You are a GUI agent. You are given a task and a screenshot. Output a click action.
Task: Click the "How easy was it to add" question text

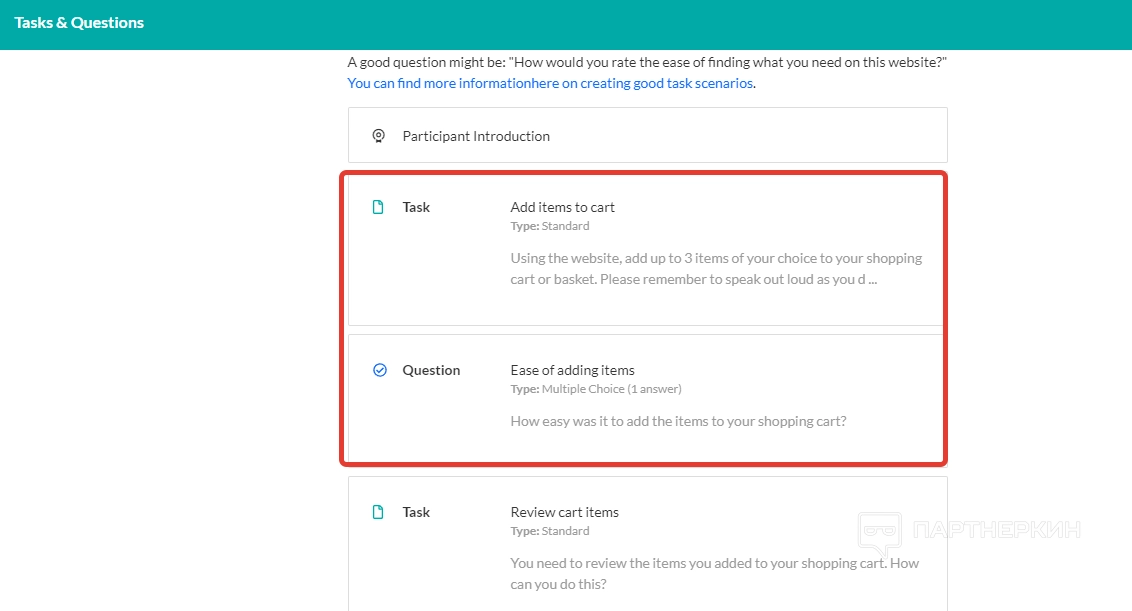tap(678, 421)
